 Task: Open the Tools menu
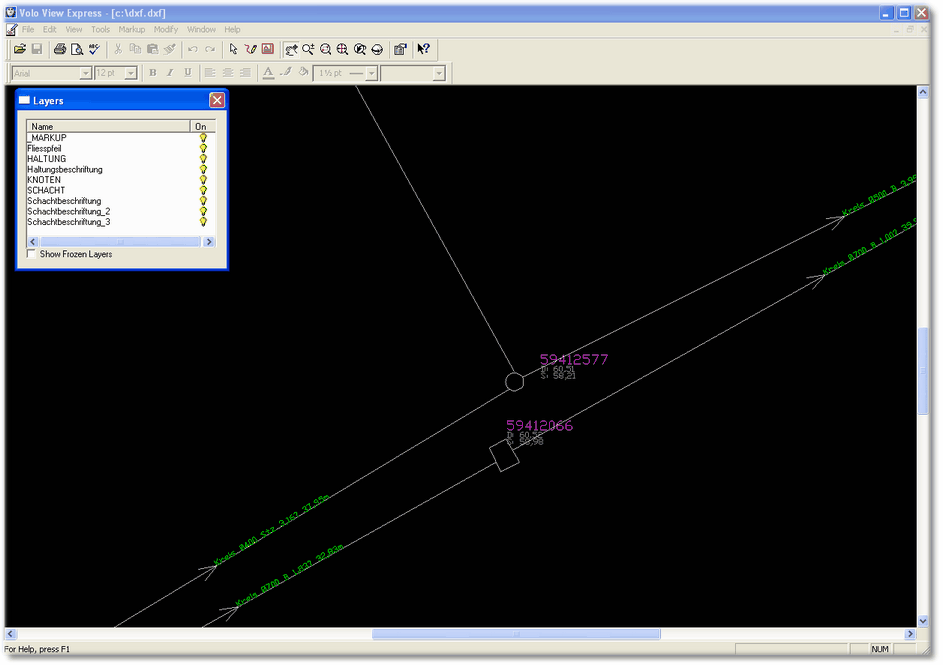[x=101, y=30]
